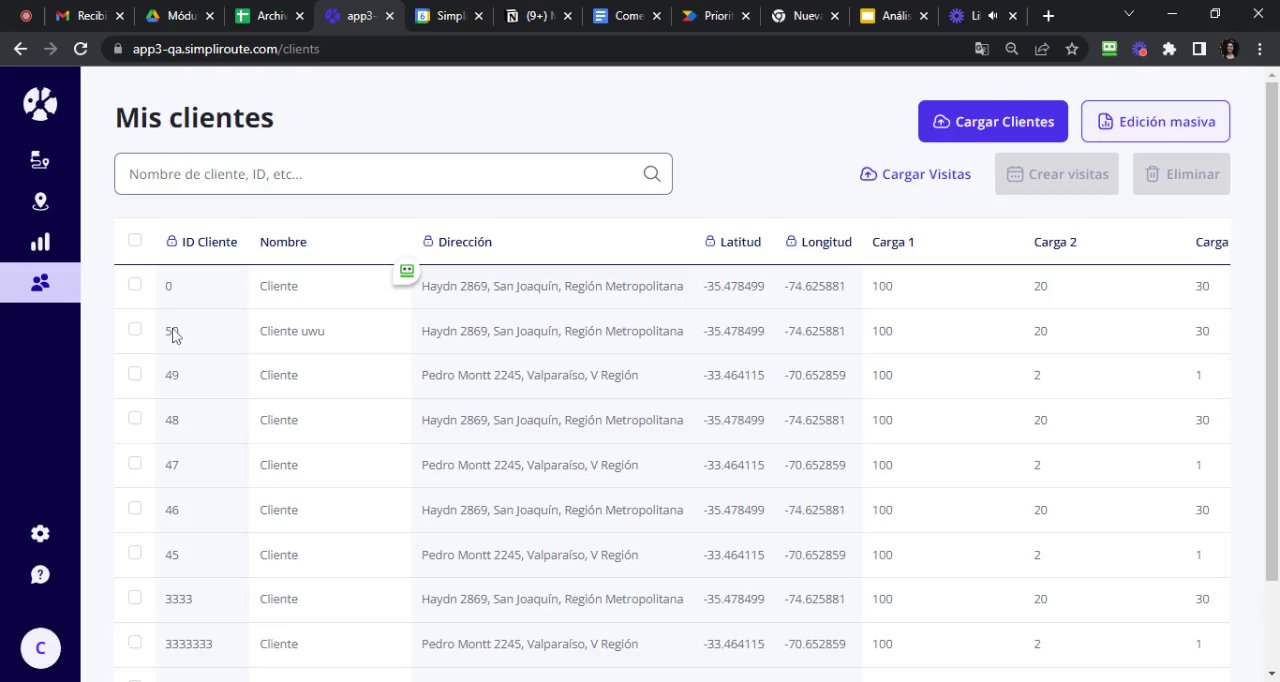
Task: Open the Chrome tab search dropdown
Action: point(1129,15)
